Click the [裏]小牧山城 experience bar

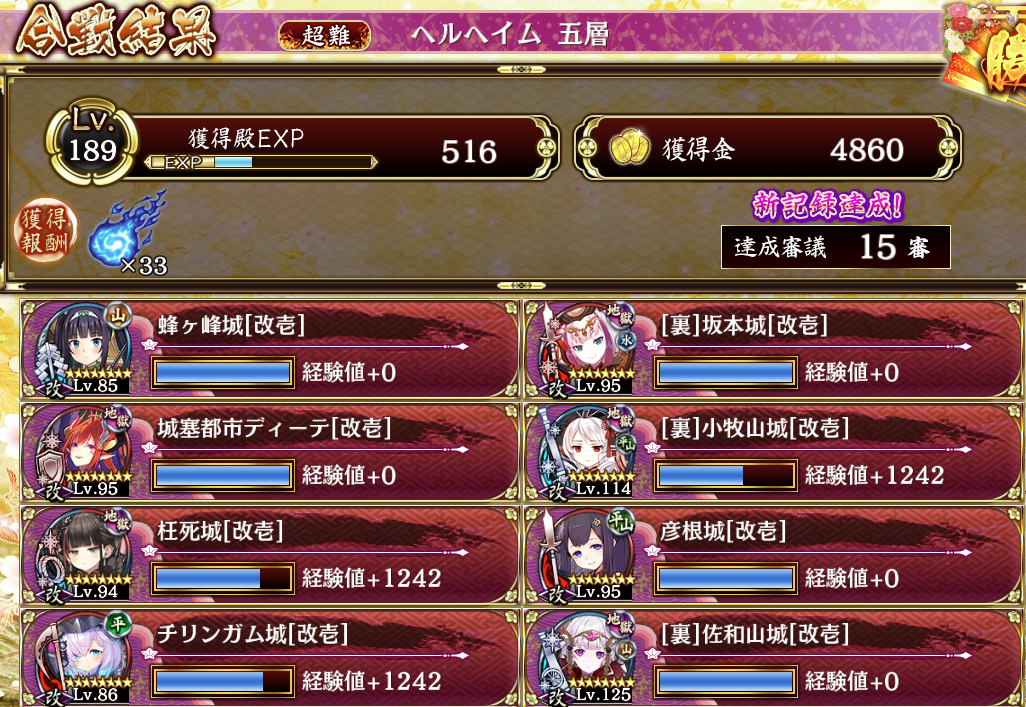click(726, 476)
